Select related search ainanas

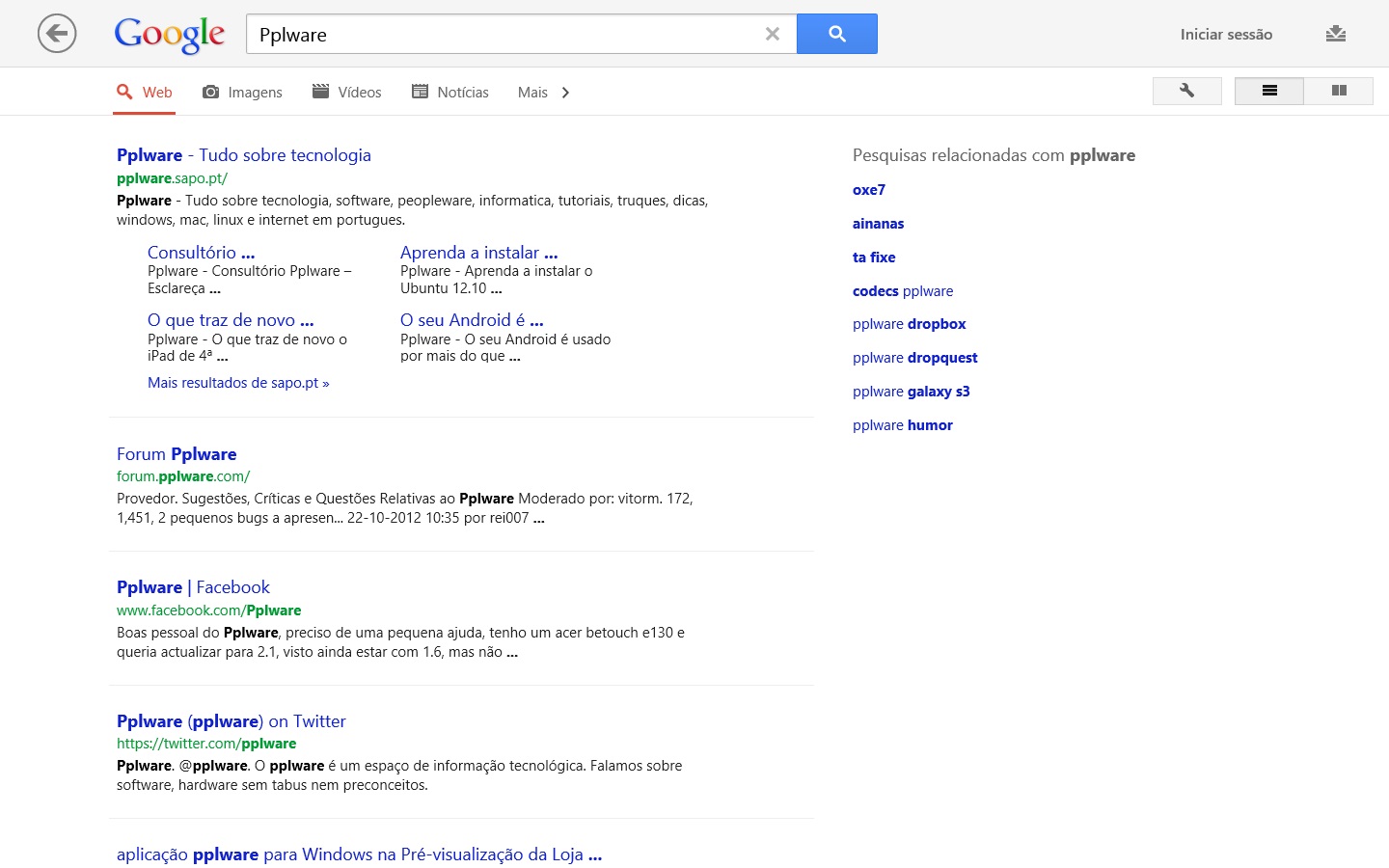pyautogui.click(x=879, y=224)
